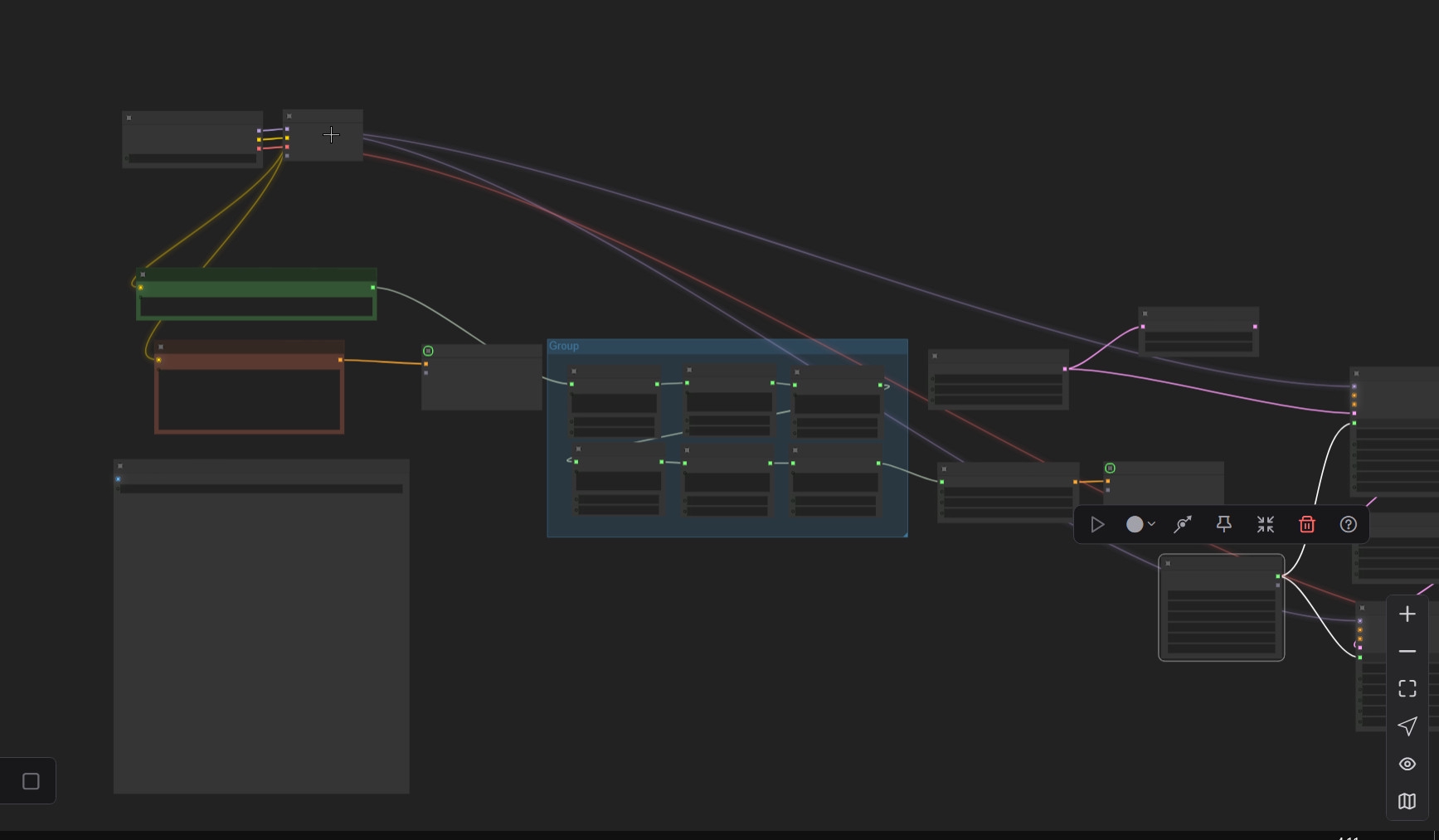This screenshot has width=1439, height=840.
Task: Focus the text area inside the red node
Action: click(250, 400)
